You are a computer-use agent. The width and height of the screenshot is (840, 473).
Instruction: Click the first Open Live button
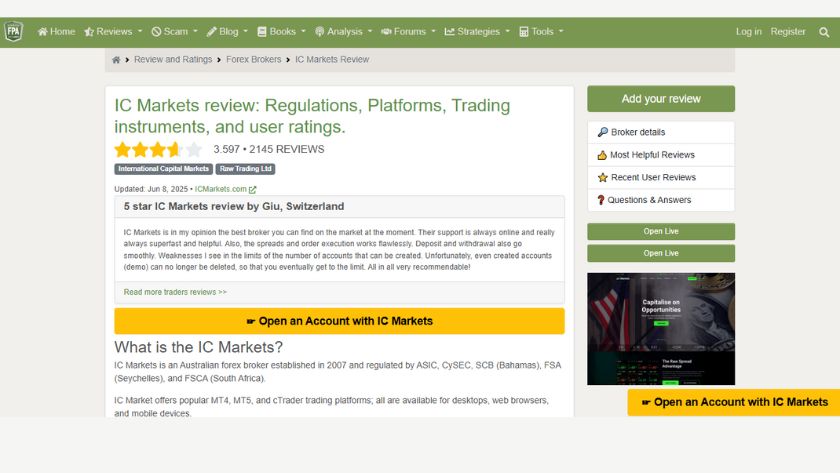[661, 231]
